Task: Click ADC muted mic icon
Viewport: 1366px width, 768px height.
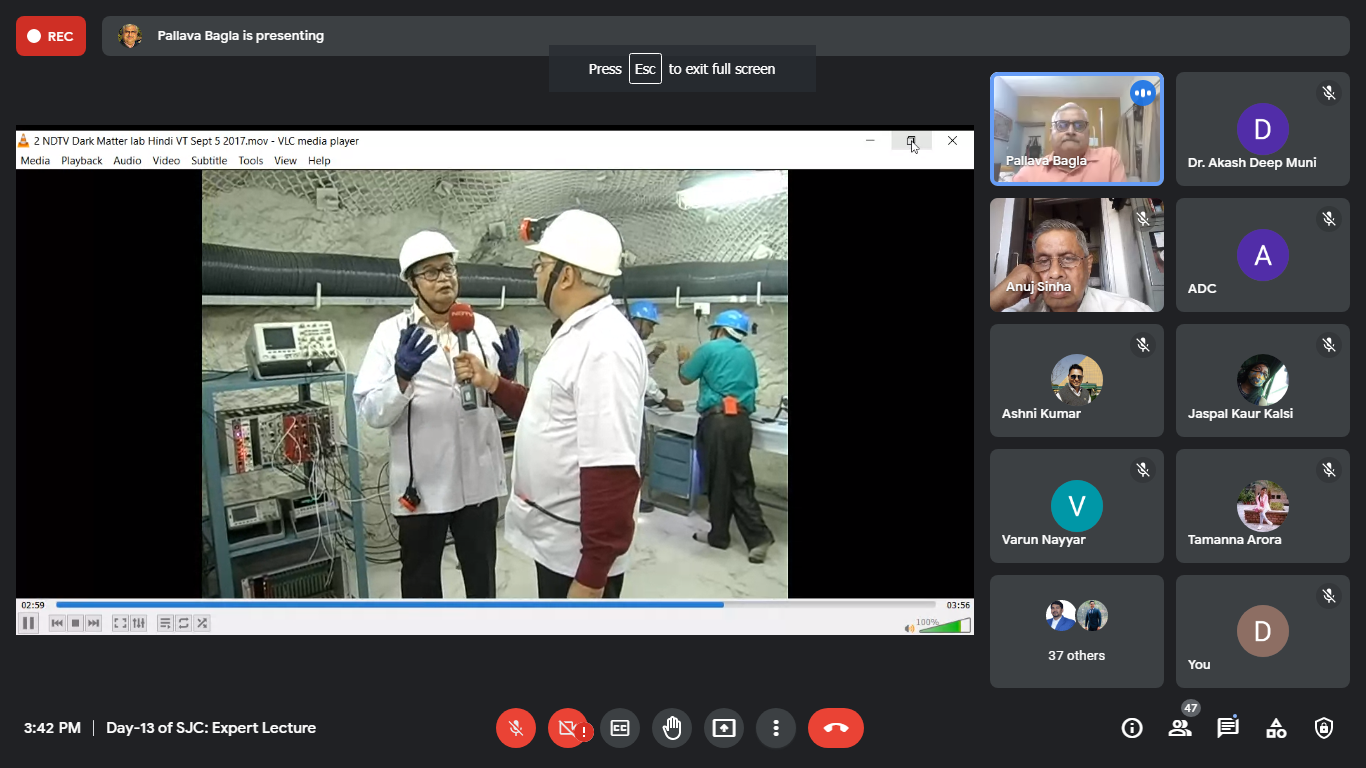Action: tap(1329, 218)
